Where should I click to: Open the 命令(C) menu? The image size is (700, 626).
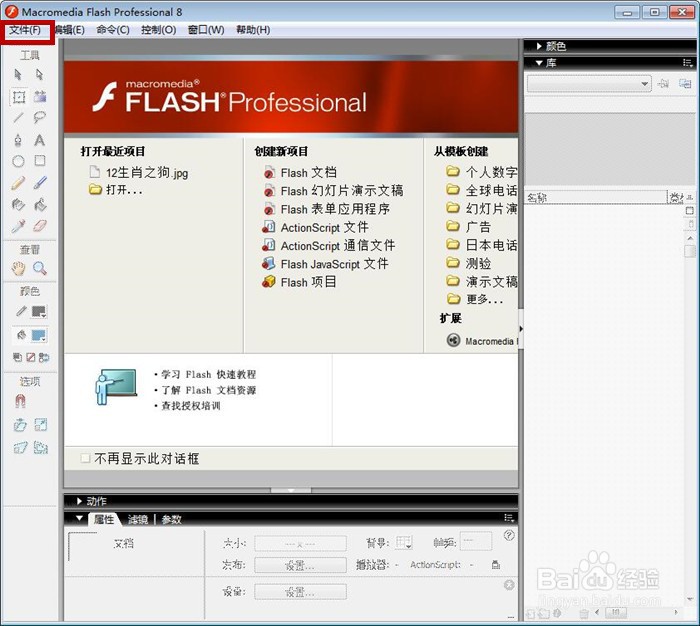click(113, 30)
